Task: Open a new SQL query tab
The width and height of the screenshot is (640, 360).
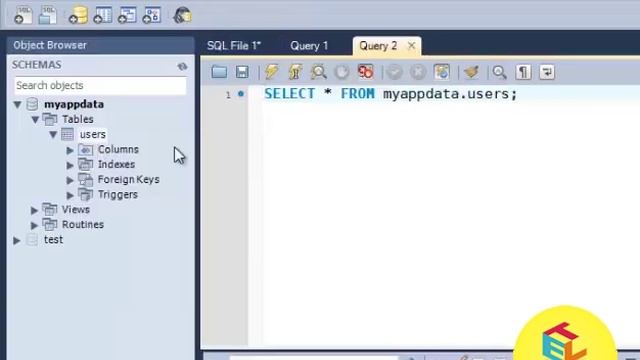Action: click(23, 15)
